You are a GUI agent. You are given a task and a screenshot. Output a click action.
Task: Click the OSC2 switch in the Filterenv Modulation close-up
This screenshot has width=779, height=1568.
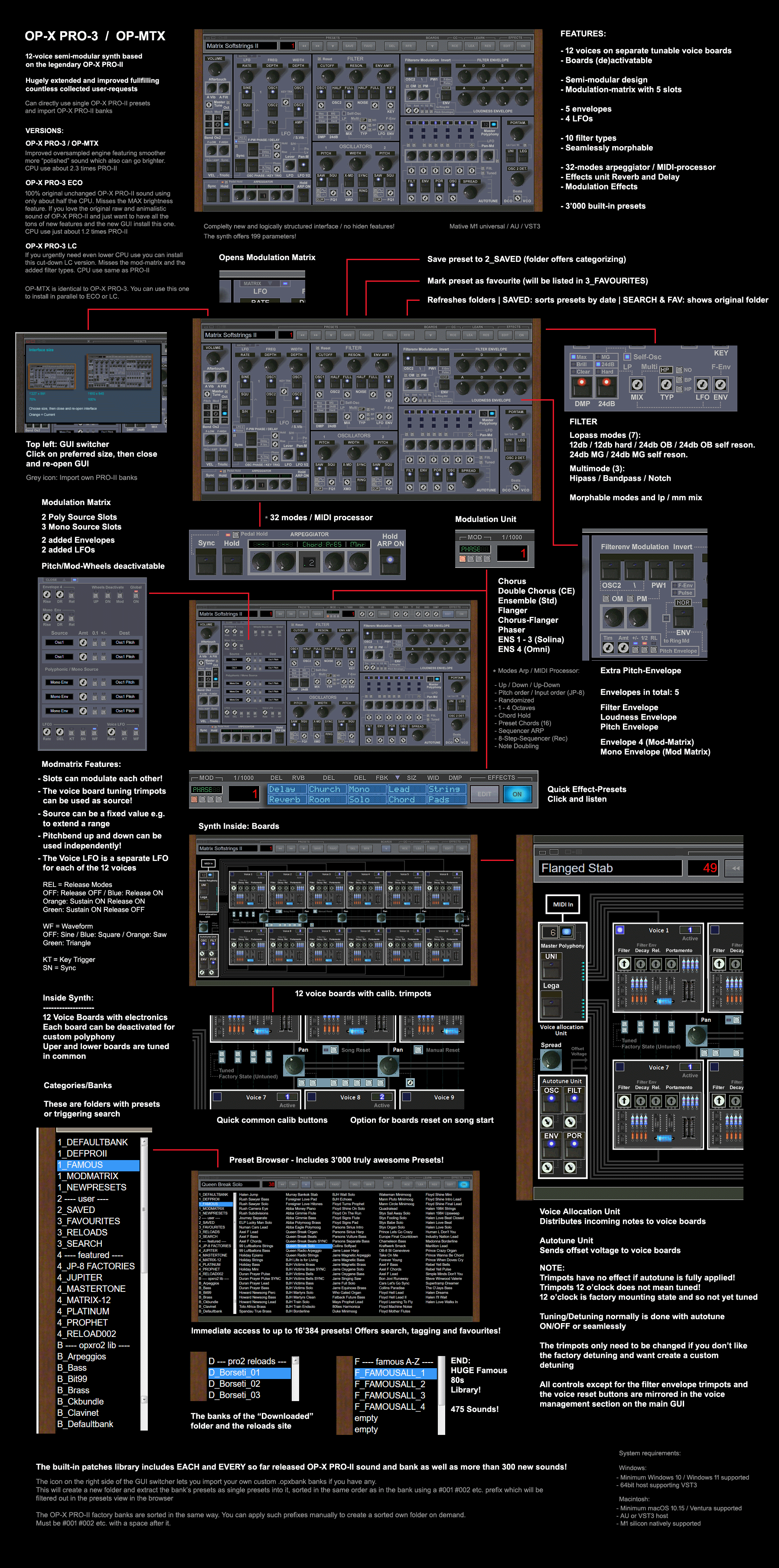click(610, 570)
